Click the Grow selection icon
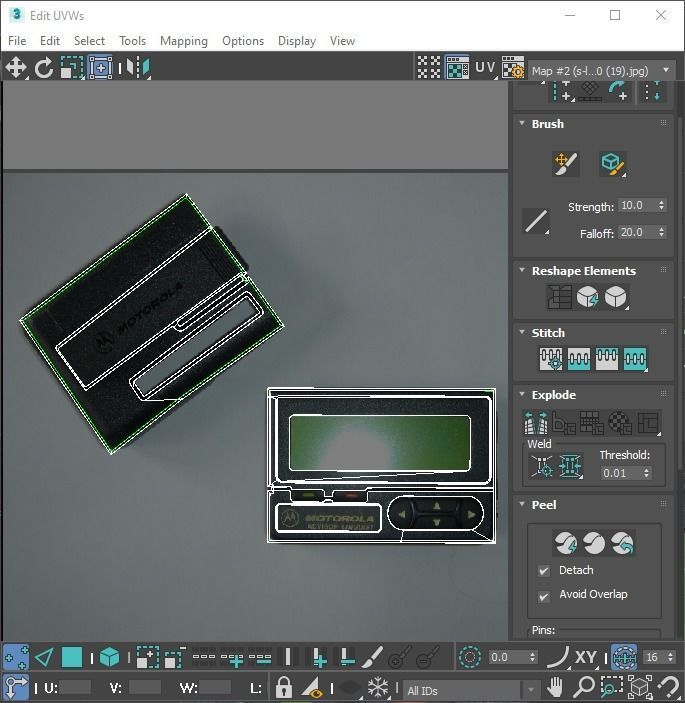This screenshot has height=703, width=685. [x=148, y=657]
